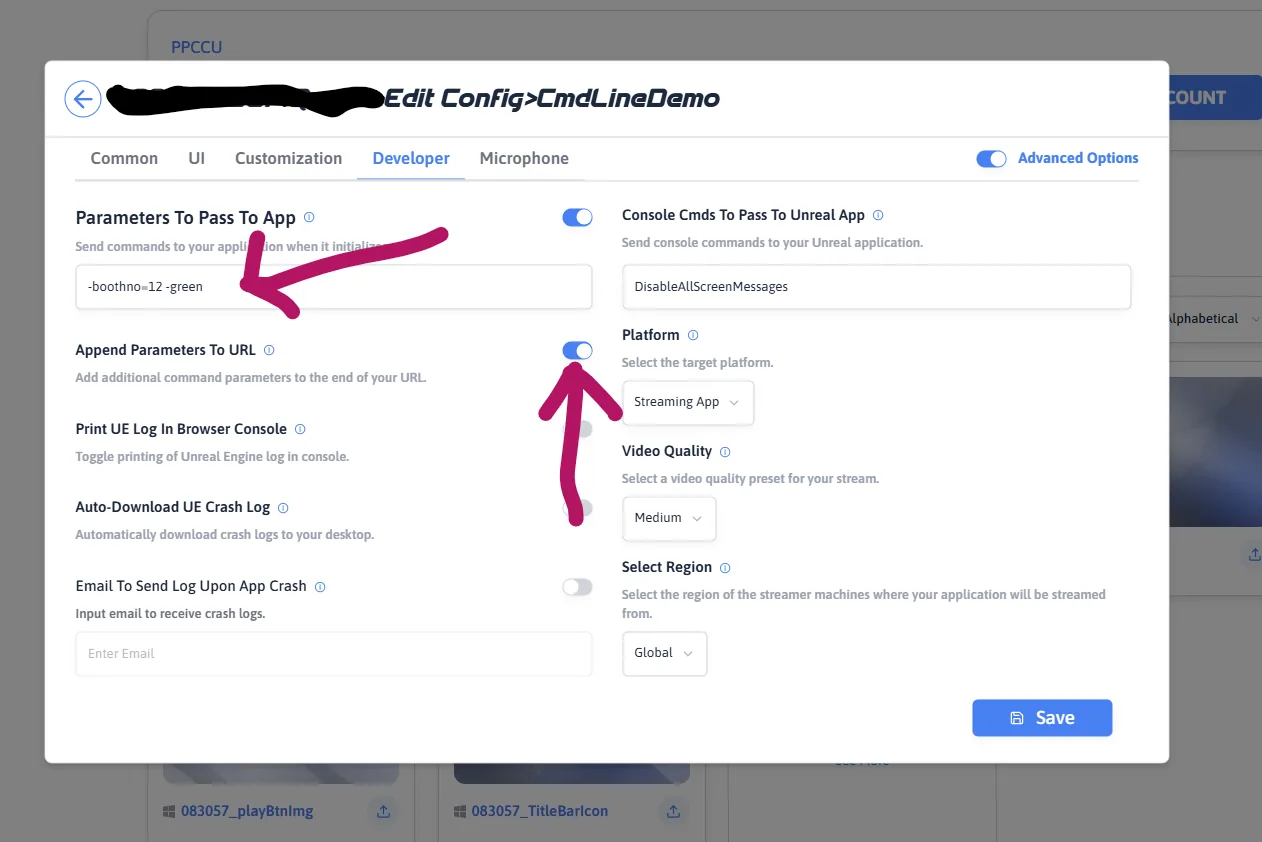Turn on Email To Send Log Upon App Crash
Screen dimensions: 1262x842
tap(578, 587)
